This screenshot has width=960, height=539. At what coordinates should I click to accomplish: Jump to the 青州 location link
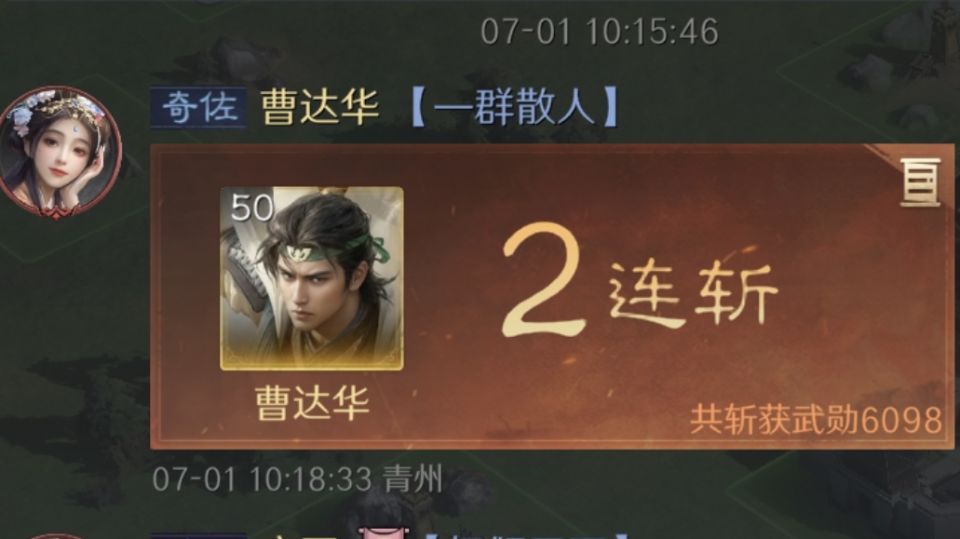tap(413, 479)
